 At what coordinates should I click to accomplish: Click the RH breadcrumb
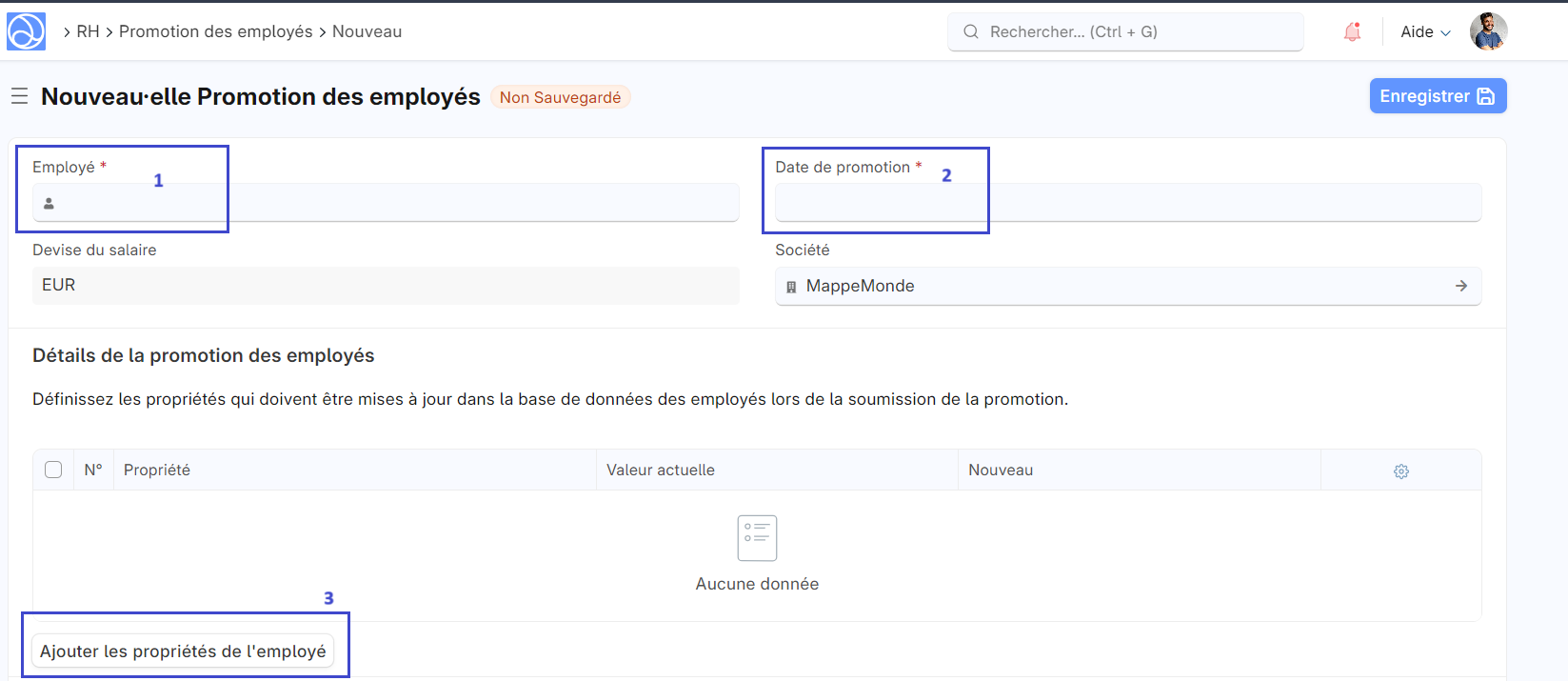pyautogui.click(x=88, y=31)
